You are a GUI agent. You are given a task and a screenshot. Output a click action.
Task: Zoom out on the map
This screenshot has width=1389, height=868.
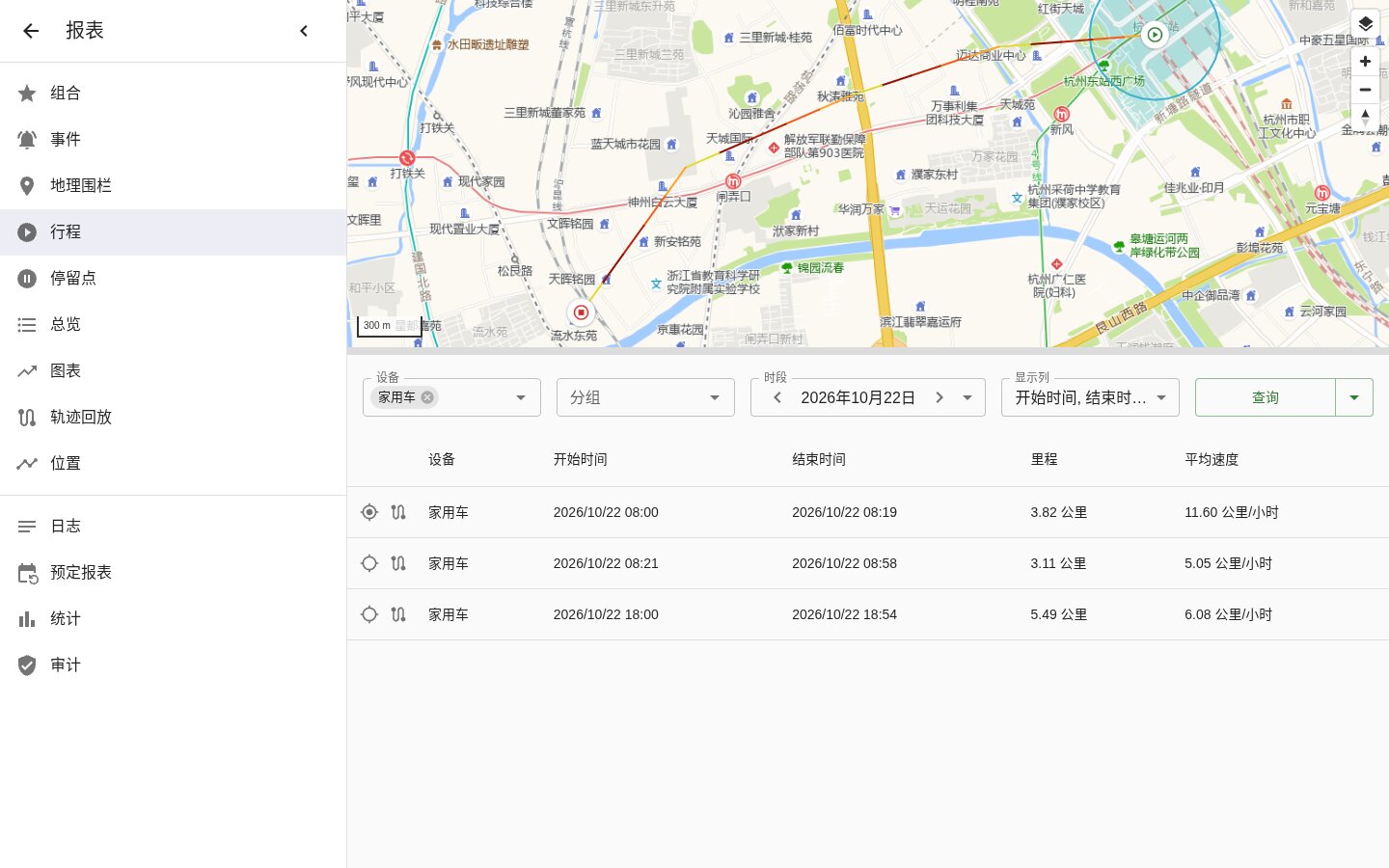tap(1365, 90)
